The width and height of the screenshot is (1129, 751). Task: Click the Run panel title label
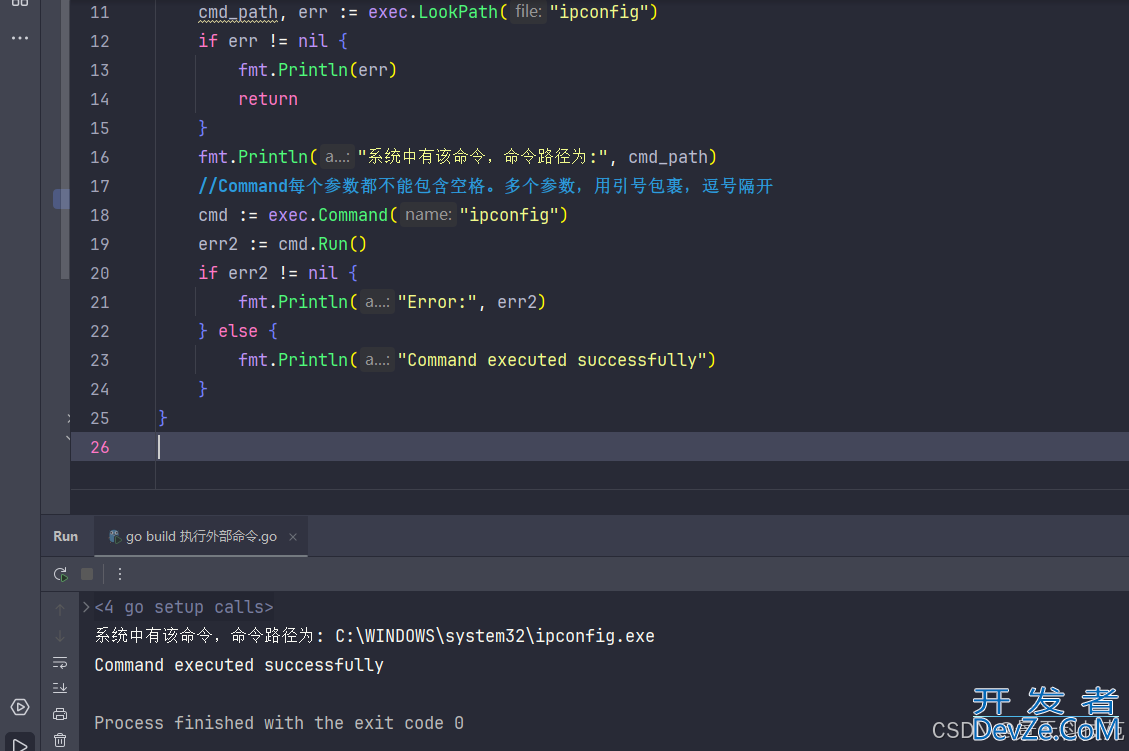(66, 536)
